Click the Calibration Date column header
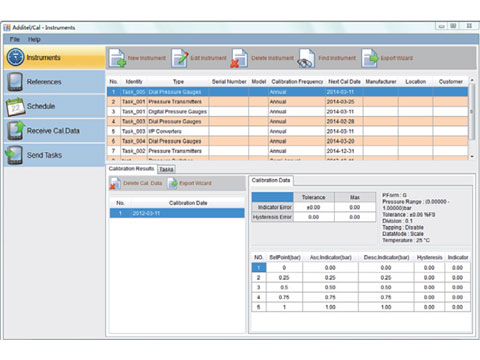Screen dimensions: 480x360 click(x=188, y=203)
